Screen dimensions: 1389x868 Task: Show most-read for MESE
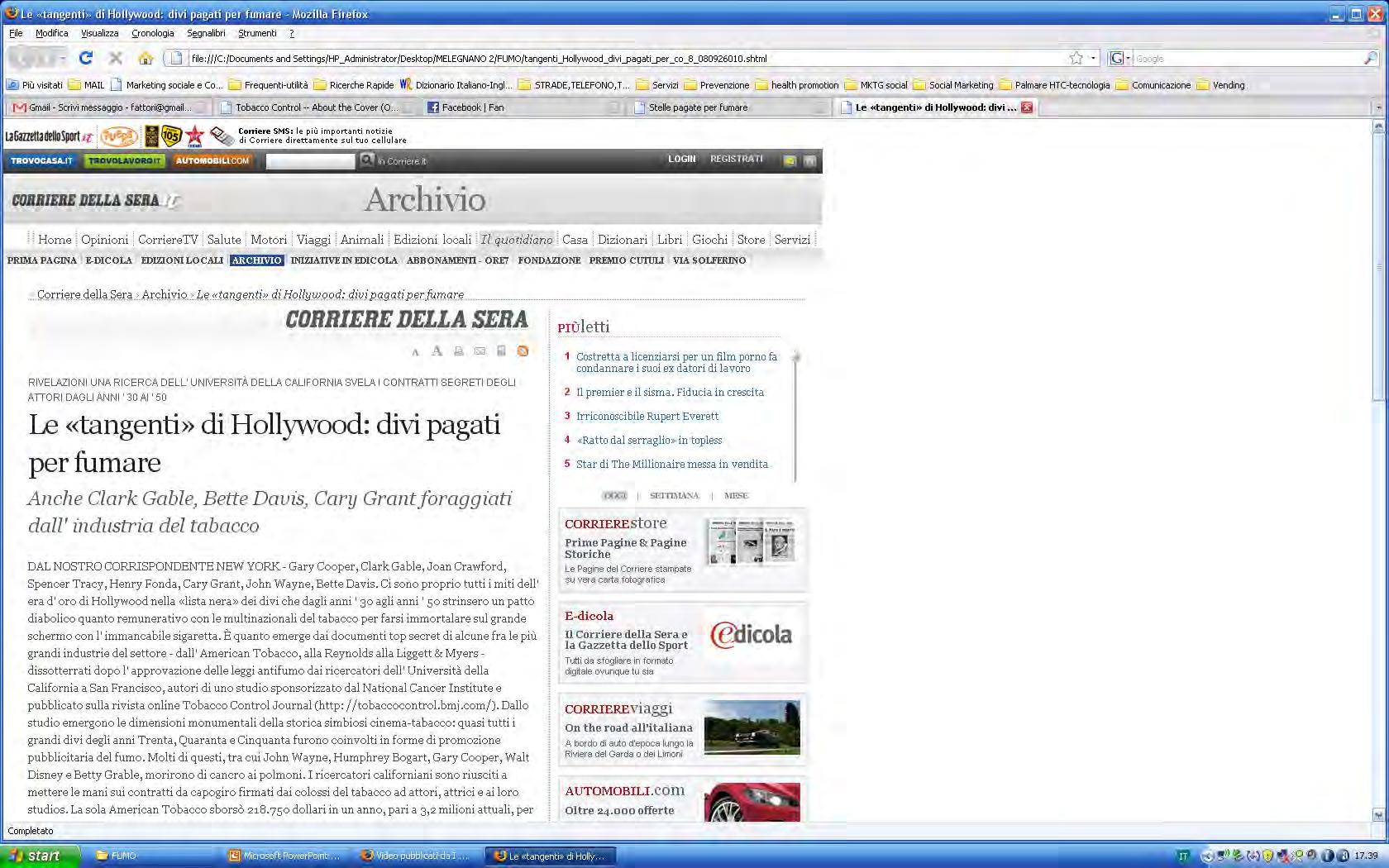[736, 496]
